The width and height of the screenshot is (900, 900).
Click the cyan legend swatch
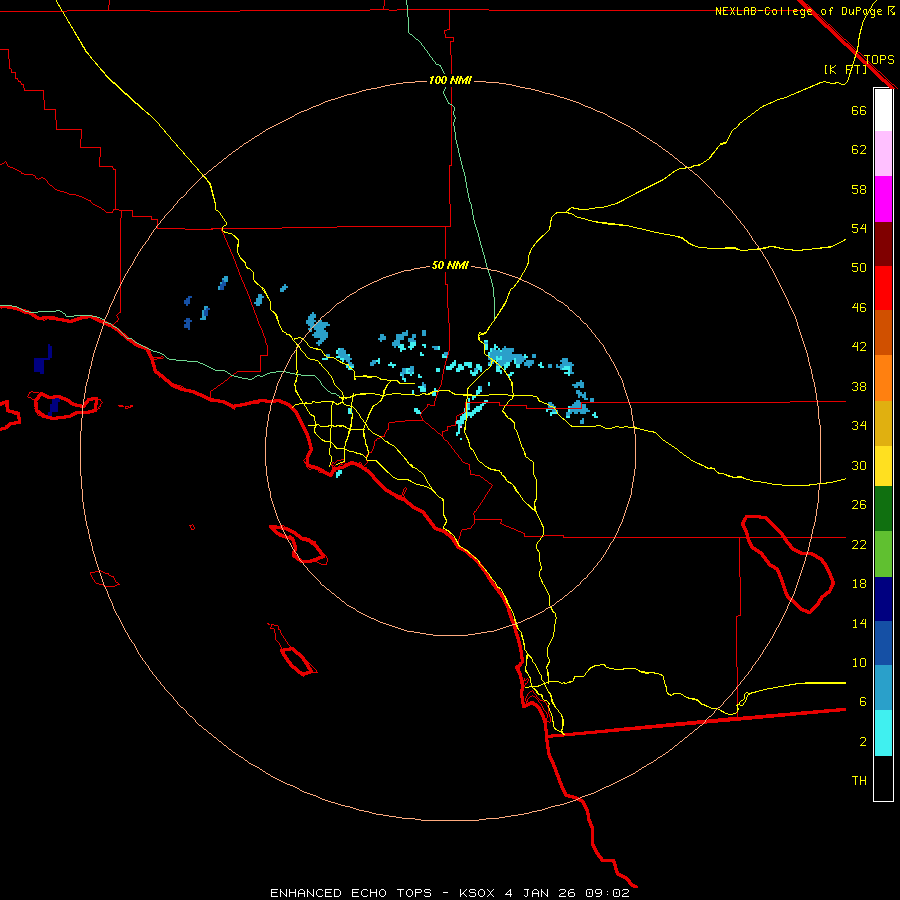pyautogui.click(x=883, y=733)
